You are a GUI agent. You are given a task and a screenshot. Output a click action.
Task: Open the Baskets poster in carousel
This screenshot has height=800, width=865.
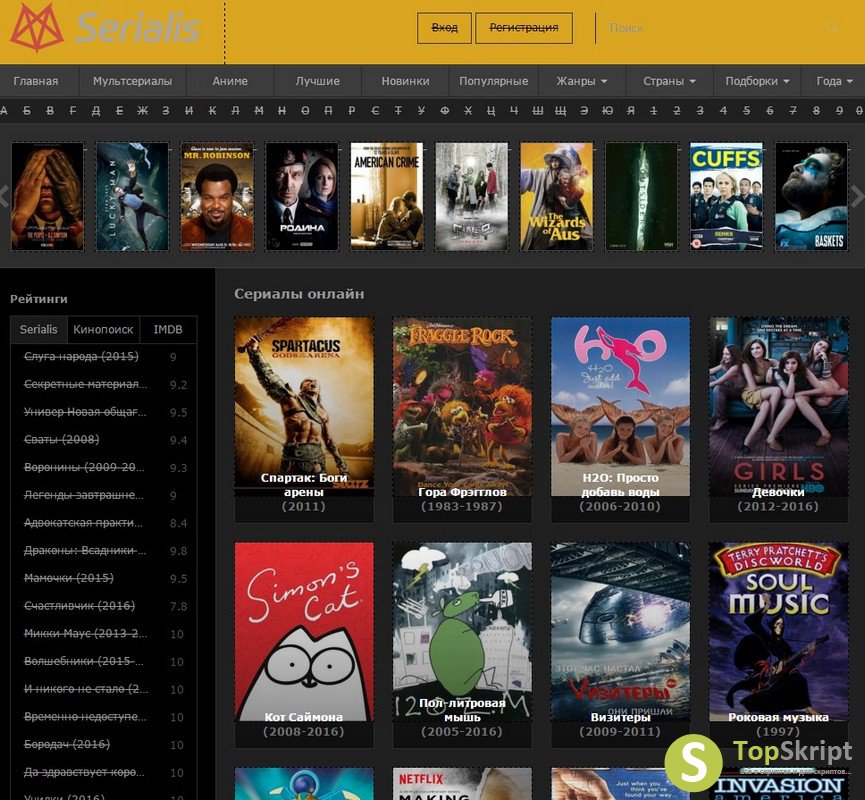coord(811,196)
